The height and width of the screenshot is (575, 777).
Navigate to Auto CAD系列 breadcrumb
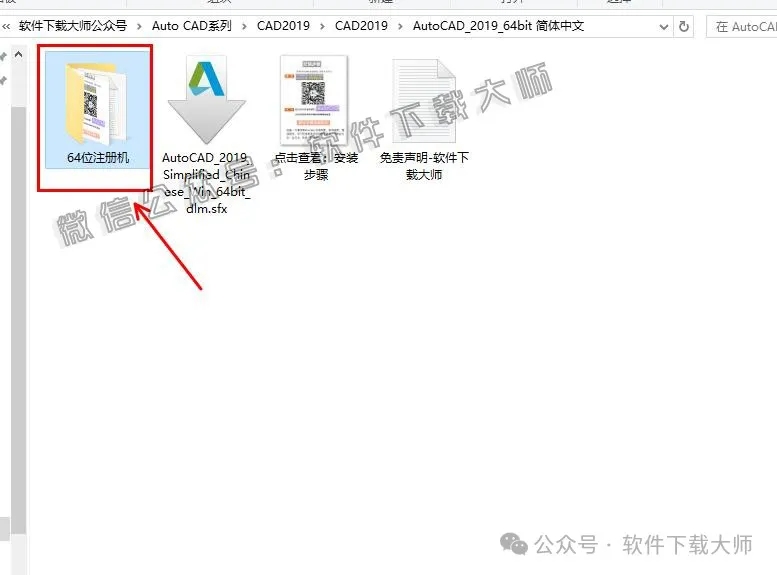tap(192, 26)
